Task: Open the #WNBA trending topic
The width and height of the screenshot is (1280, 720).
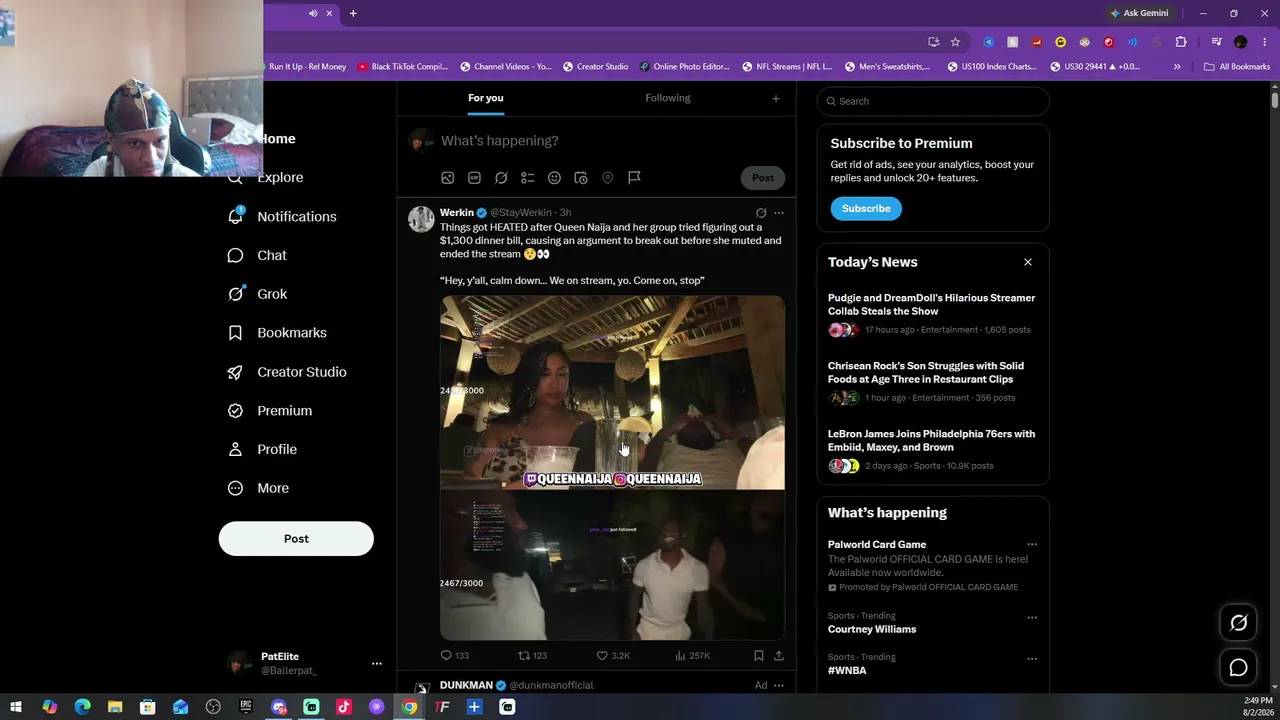Action: 847,670
